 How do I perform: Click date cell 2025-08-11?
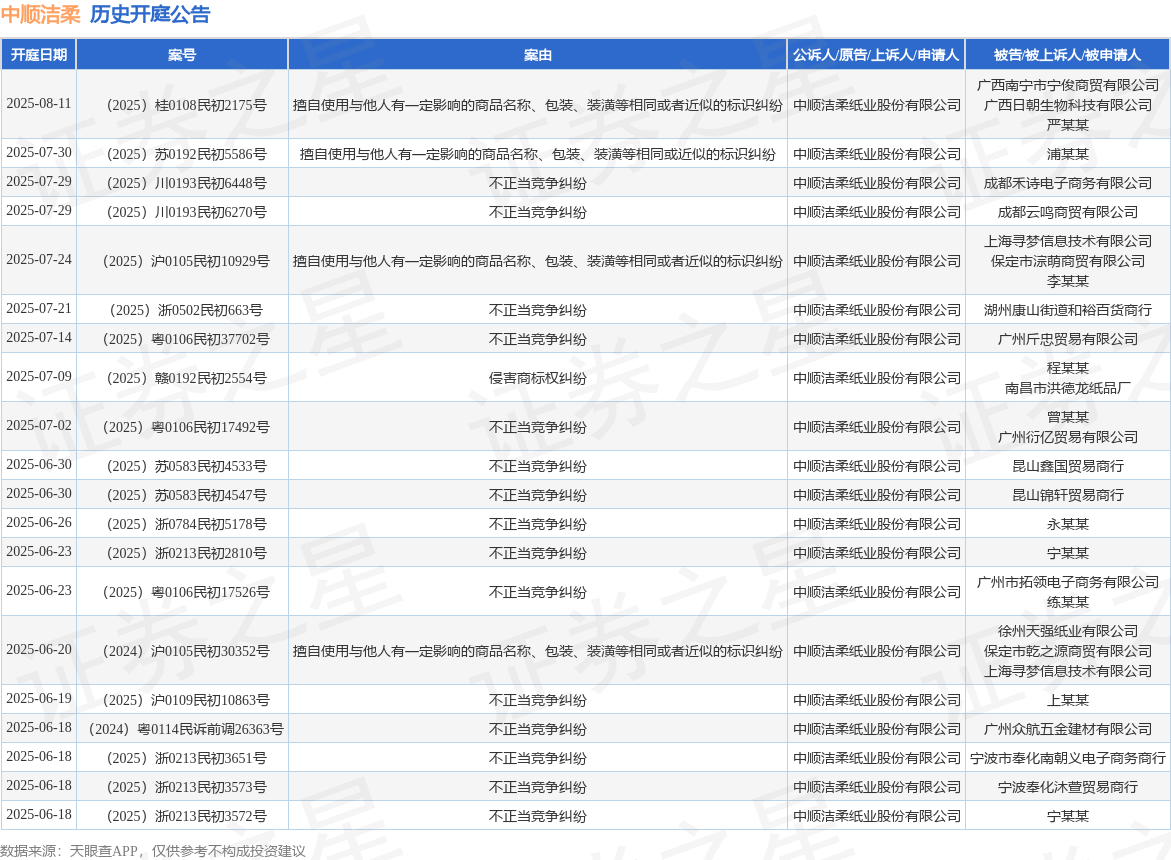(39, 104)
